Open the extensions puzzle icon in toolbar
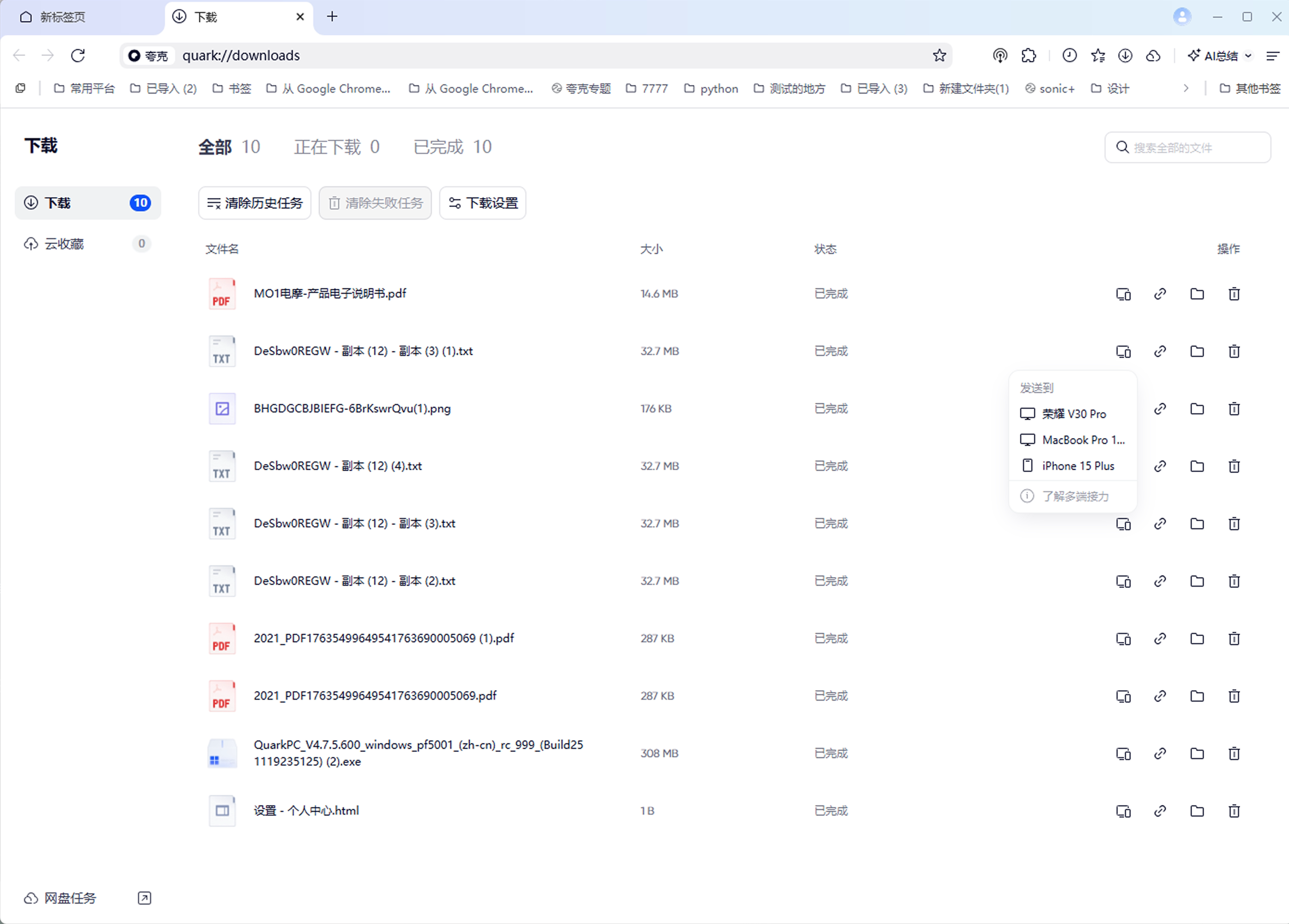1289x924 pixels. (x=1028, y=55)
